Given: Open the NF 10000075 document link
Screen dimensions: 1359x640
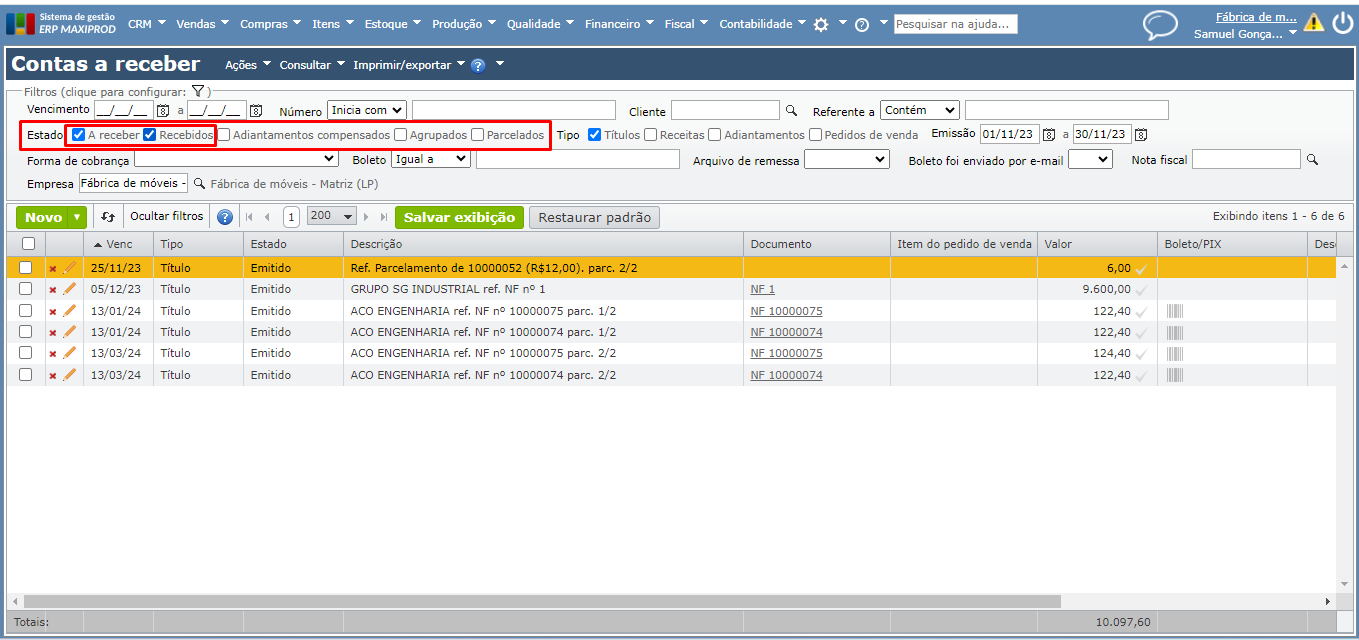Looking at the screenshot, I should point(786,311).
